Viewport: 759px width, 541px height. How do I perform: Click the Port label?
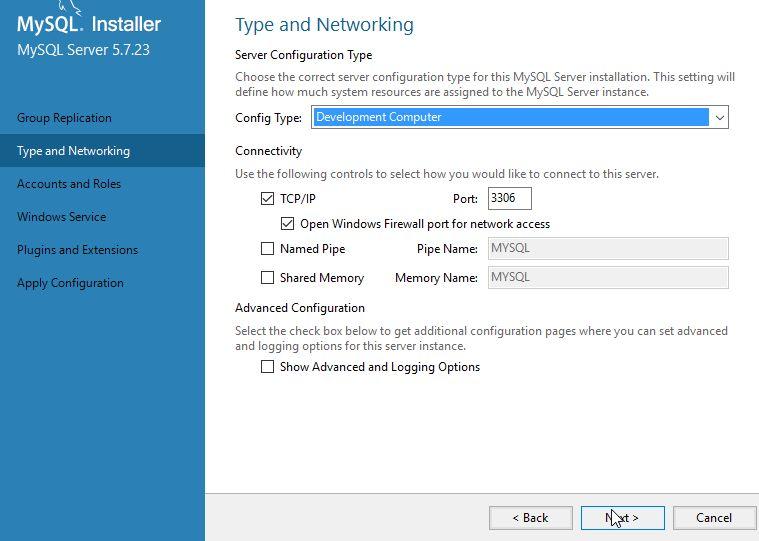pyautogui.click(x=465, y=199)
